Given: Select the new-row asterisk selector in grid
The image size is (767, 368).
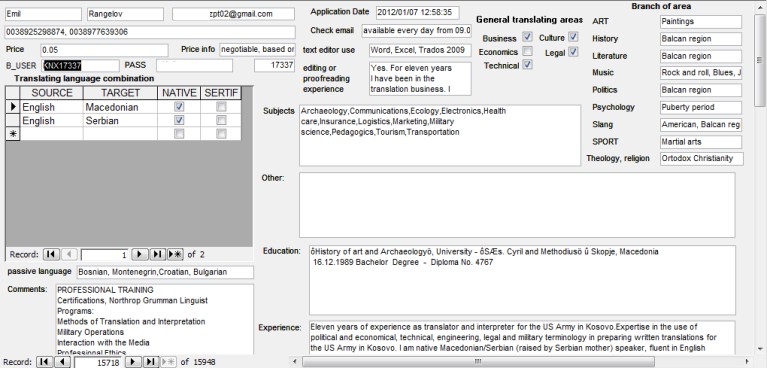Looking at the screenshot, I should pyautogui.click(x=13, y=134).
